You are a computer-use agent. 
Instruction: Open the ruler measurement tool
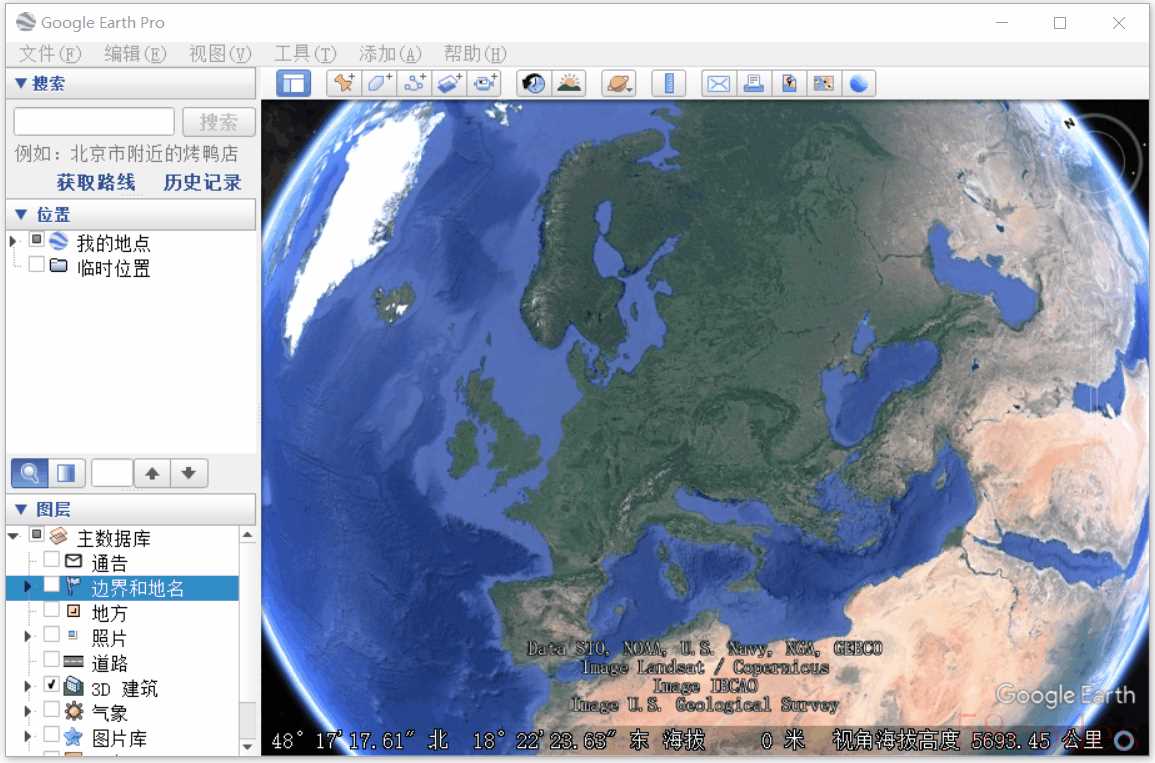669,84
